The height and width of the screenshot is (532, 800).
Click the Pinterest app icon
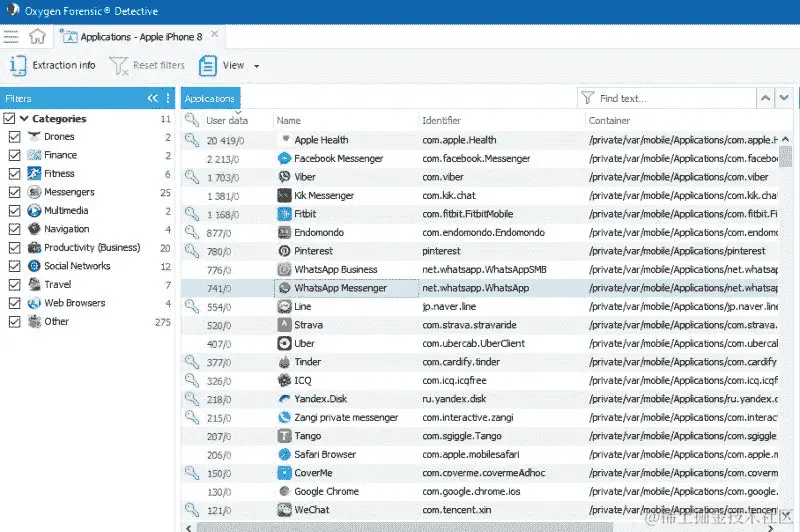click(x=284, y=251)
